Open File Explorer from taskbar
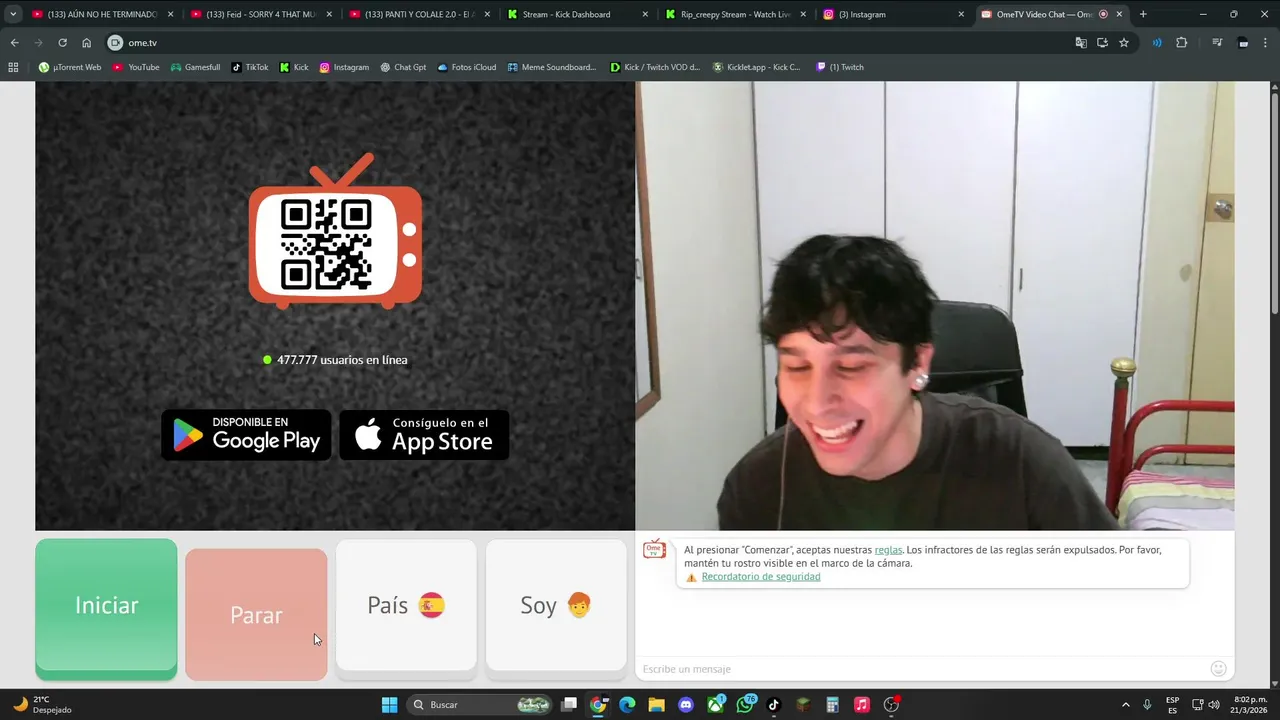The width and height of the screenshot is (1280, 720). (656, 705)
